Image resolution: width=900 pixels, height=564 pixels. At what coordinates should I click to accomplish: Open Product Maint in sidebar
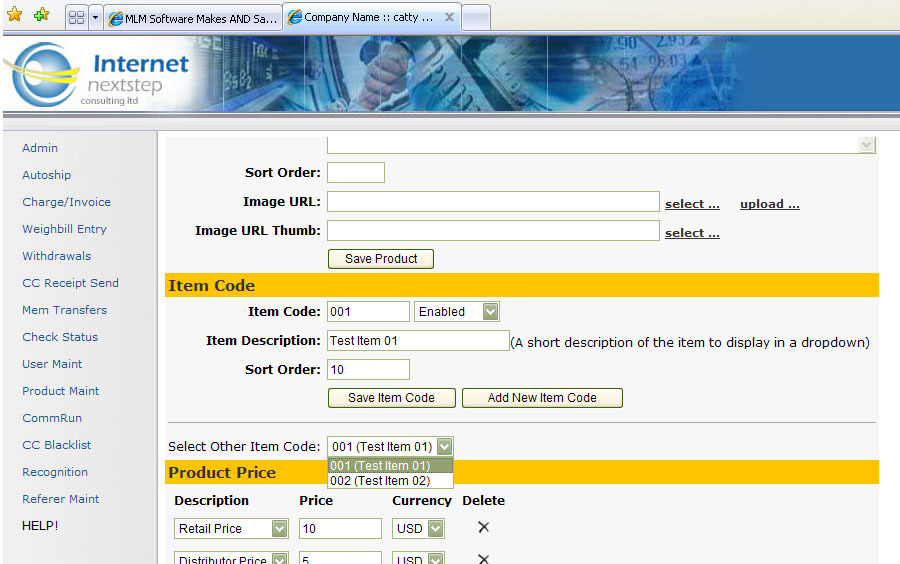(61, 391)
